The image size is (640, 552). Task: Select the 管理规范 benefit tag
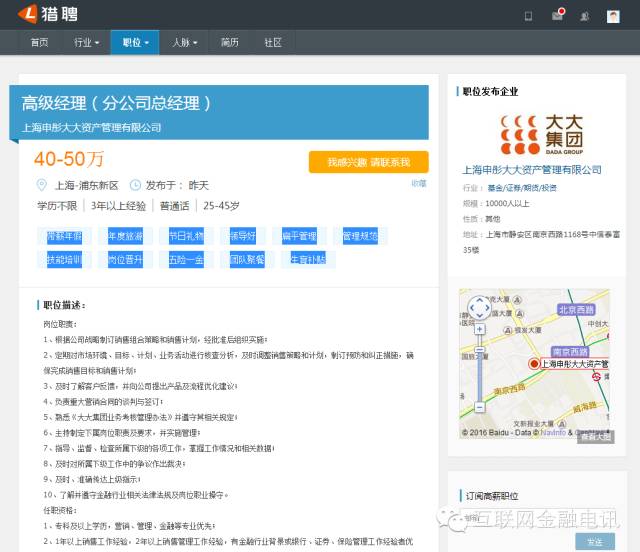pos(360,236)
